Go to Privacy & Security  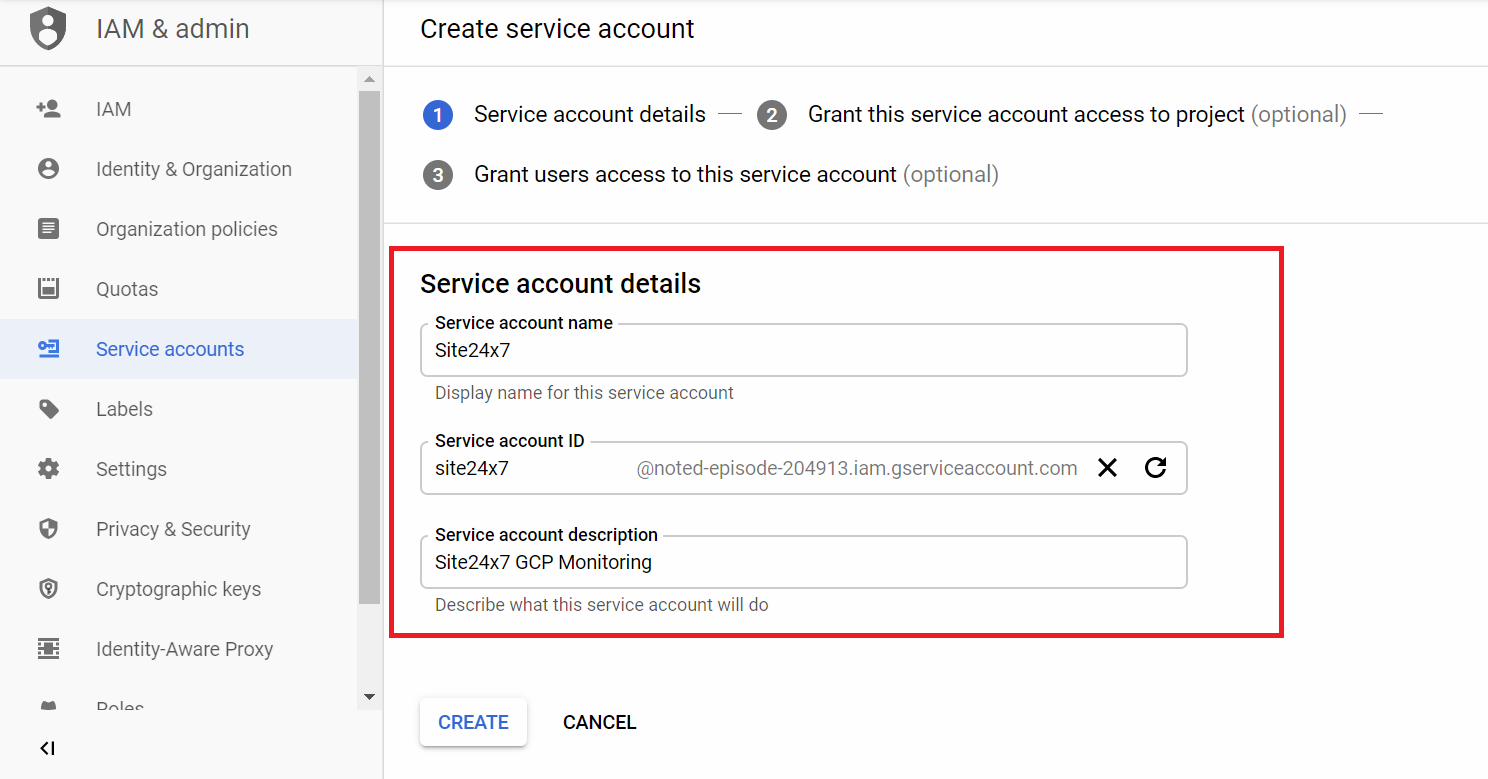tap(179, 529)
